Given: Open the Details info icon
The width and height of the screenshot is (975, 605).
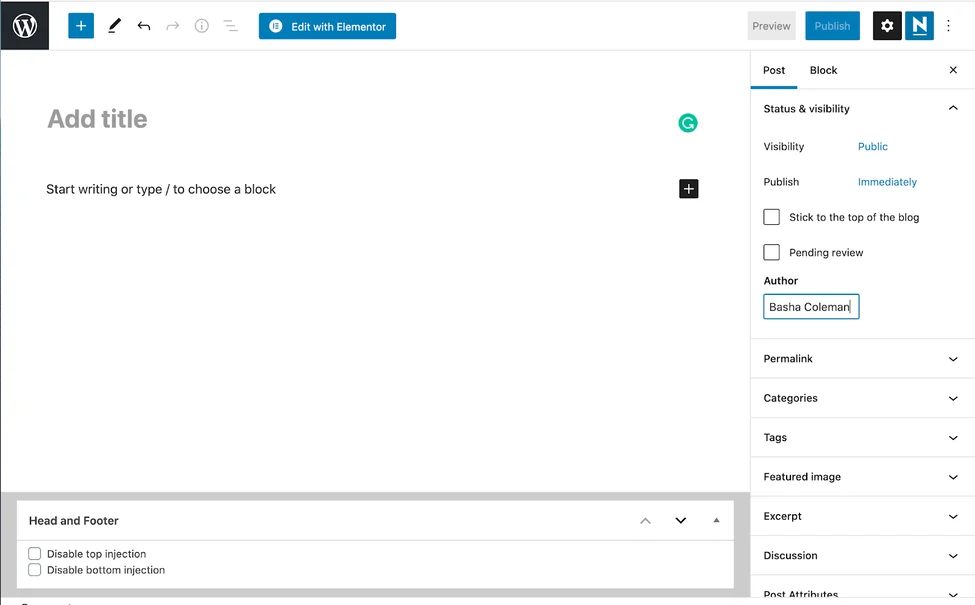Looking at the screenshot, I should point(201,26).
